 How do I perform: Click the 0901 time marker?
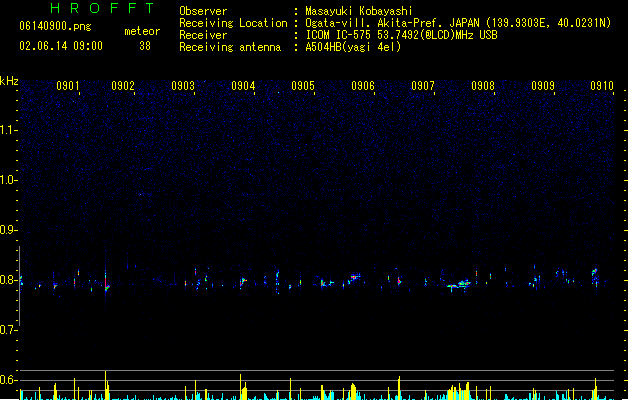(x=67, y=86)
